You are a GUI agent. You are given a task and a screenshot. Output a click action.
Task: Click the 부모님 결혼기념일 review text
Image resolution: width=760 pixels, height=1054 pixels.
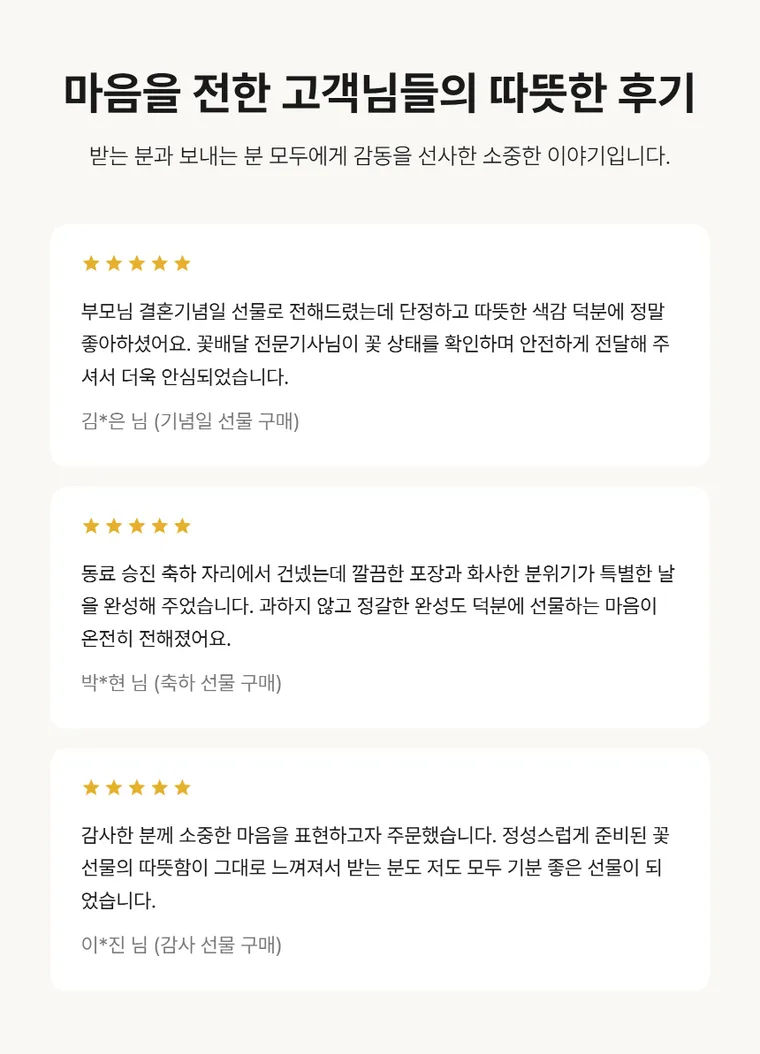[x=376, y=344]
